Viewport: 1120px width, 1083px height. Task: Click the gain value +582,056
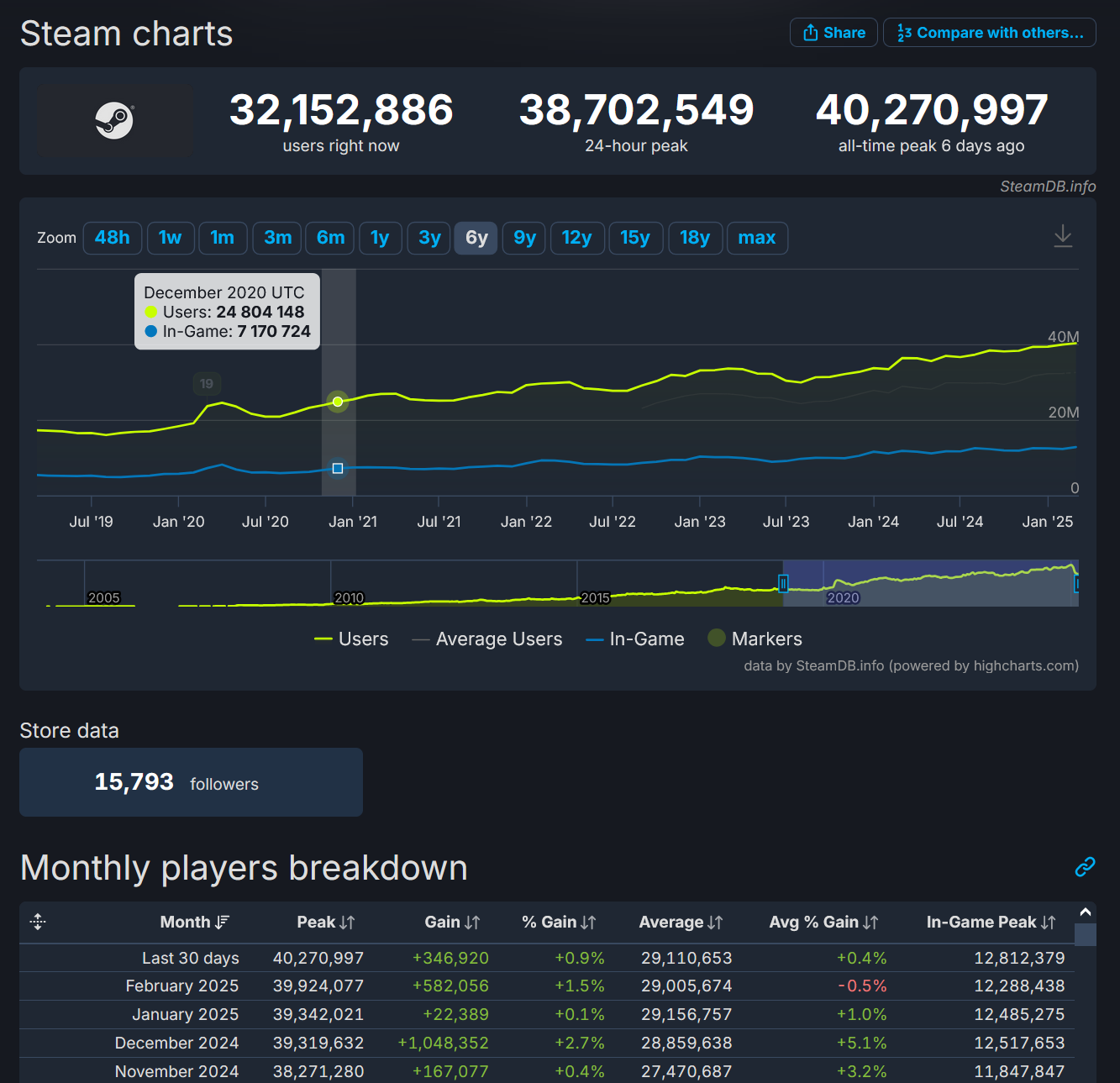pyautogui.click(x=450, y=986)
